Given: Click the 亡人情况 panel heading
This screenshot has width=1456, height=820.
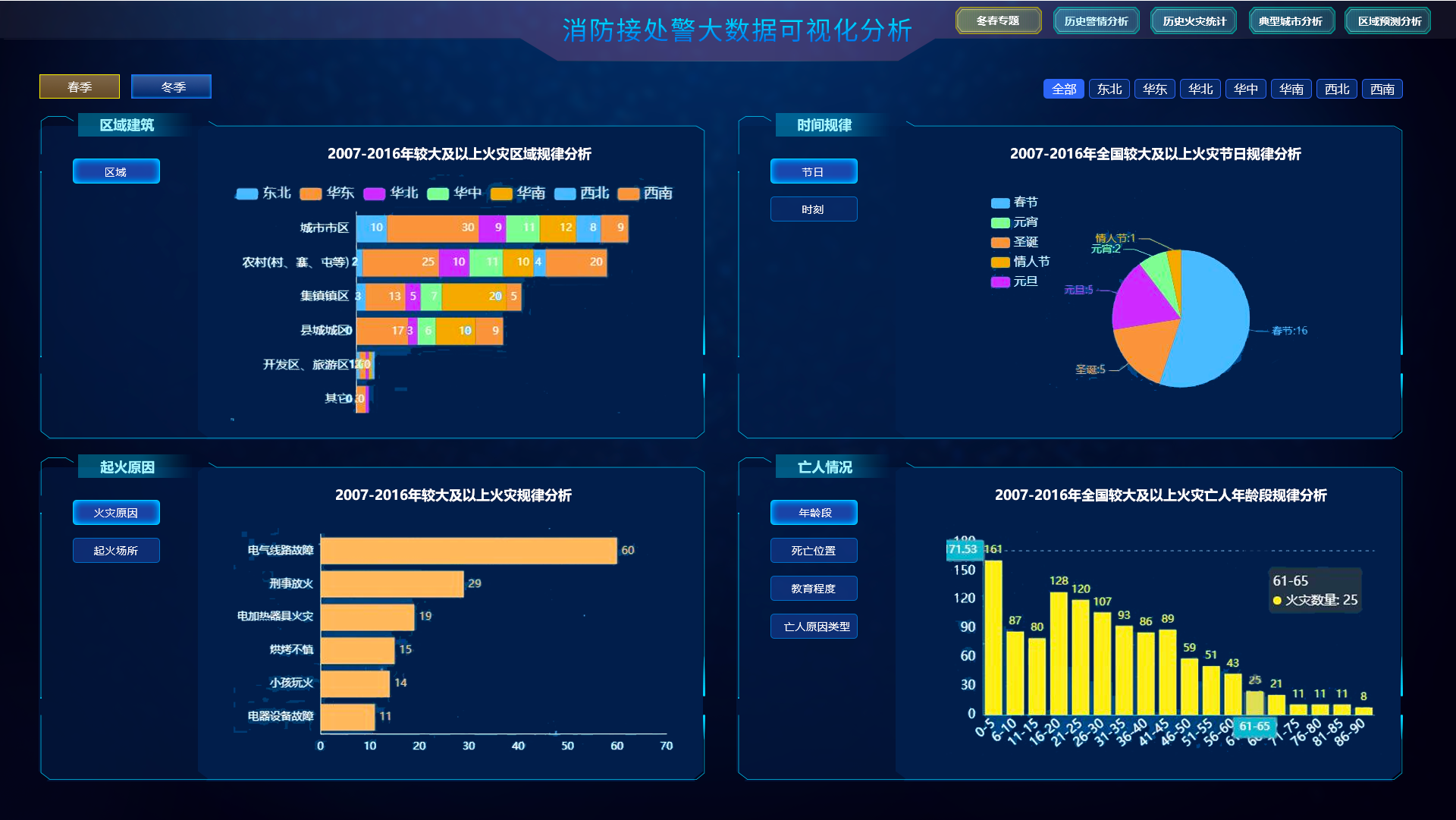Looking at the screenshot, I should tap(824, 467).
